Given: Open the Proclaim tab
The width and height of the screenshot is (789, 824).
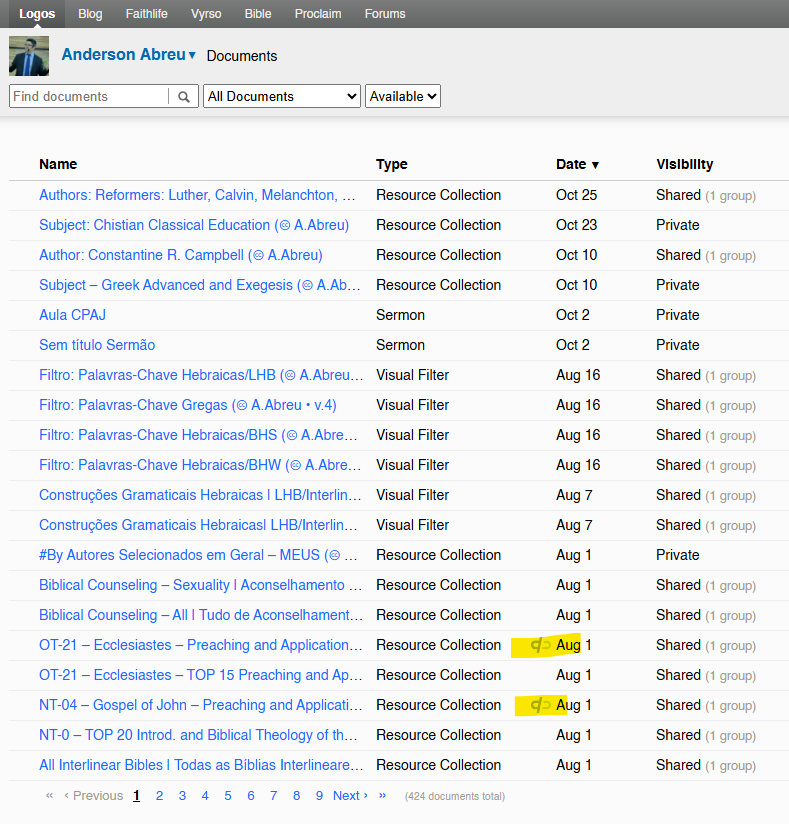Looking at the screenshot, I should click(x=318, y=14).
